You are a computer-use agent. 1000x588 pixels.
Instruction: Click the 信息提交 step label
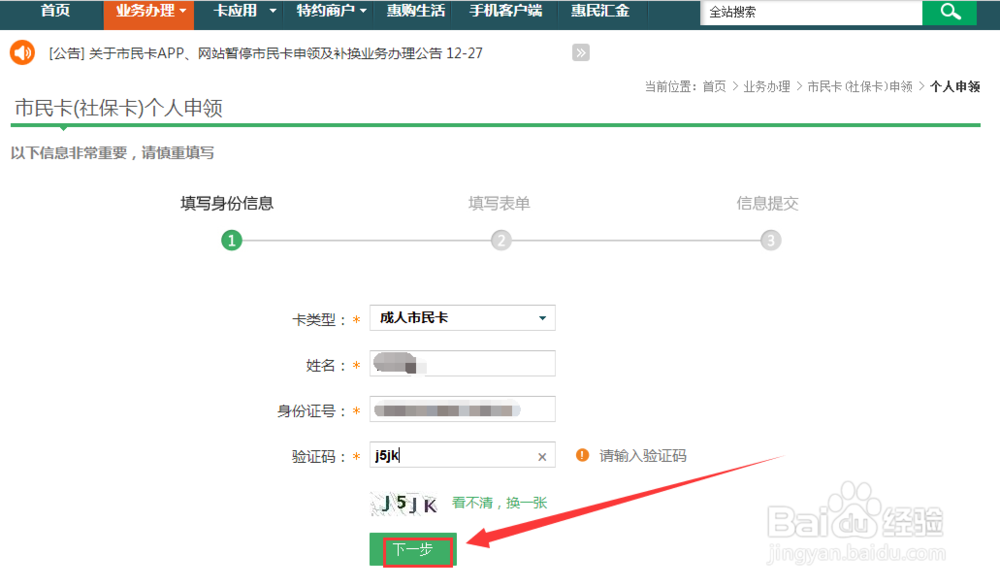[767, 203]
